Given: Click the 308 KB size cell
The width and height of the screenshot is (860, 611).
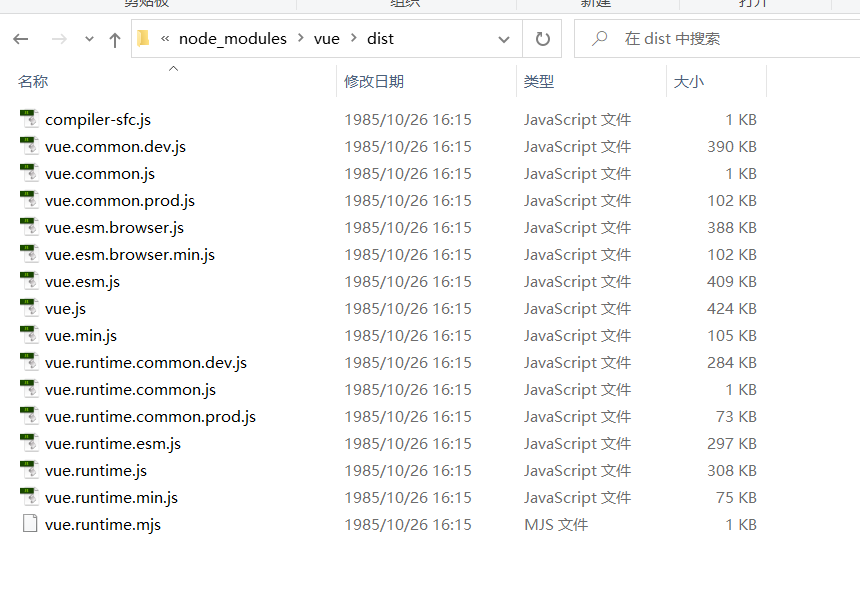Looking at the screenshot, I should point(732,470).
